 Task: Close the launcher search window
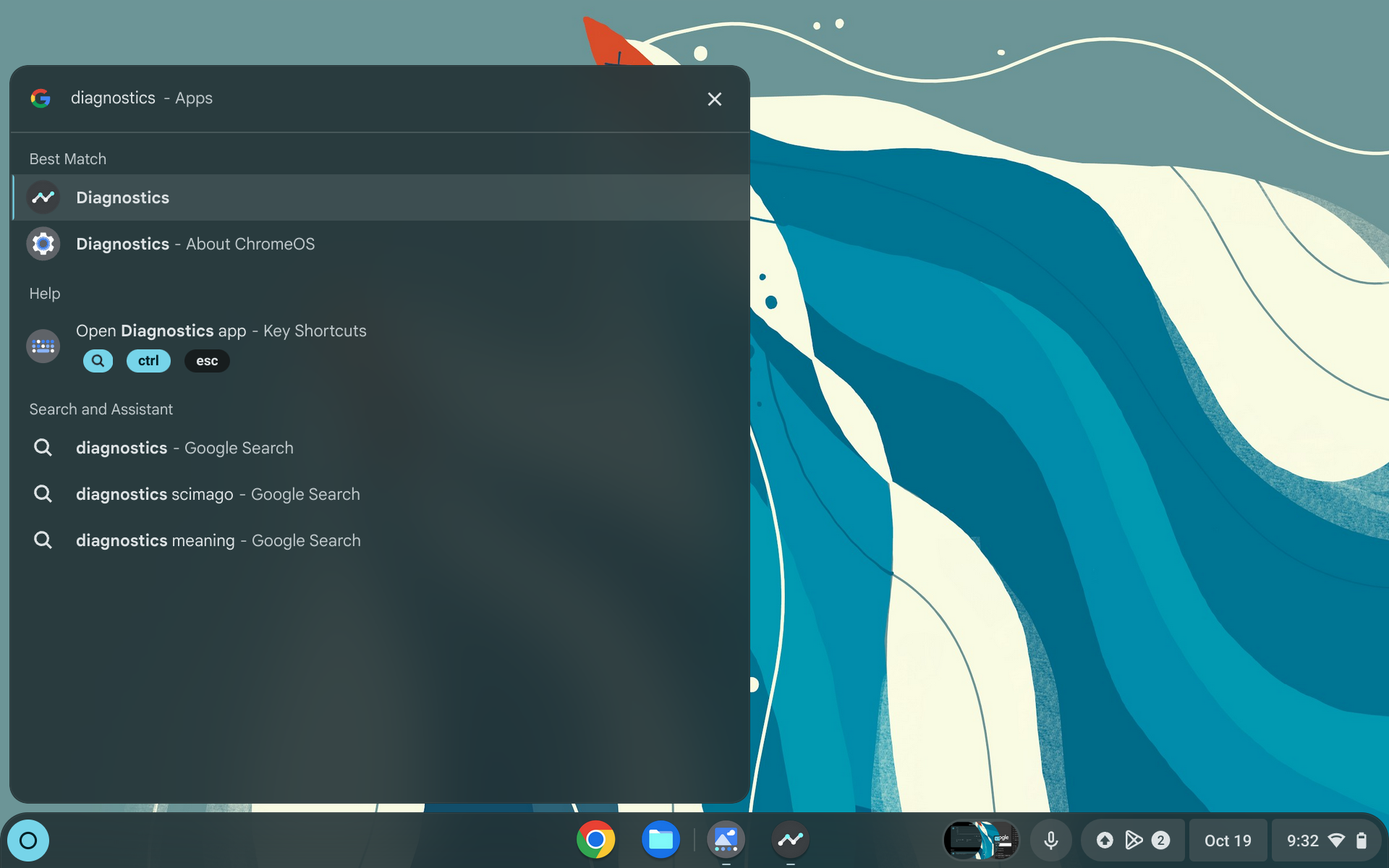tap(714, 98)
